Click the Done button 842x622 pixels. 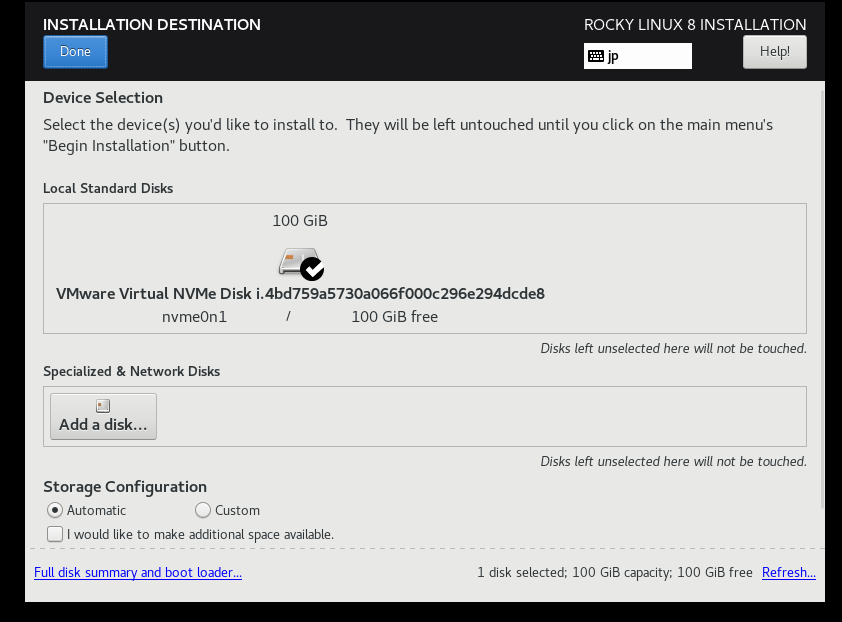tap(75, 52)
